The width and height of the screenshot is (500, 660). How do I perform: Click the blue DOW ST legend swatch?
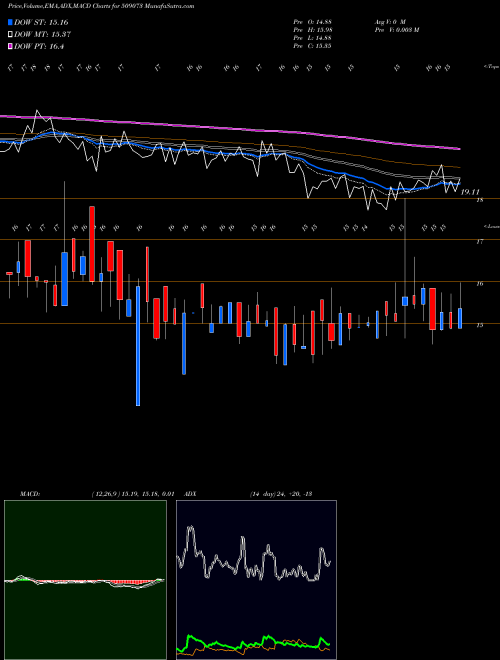coord(11,22)
